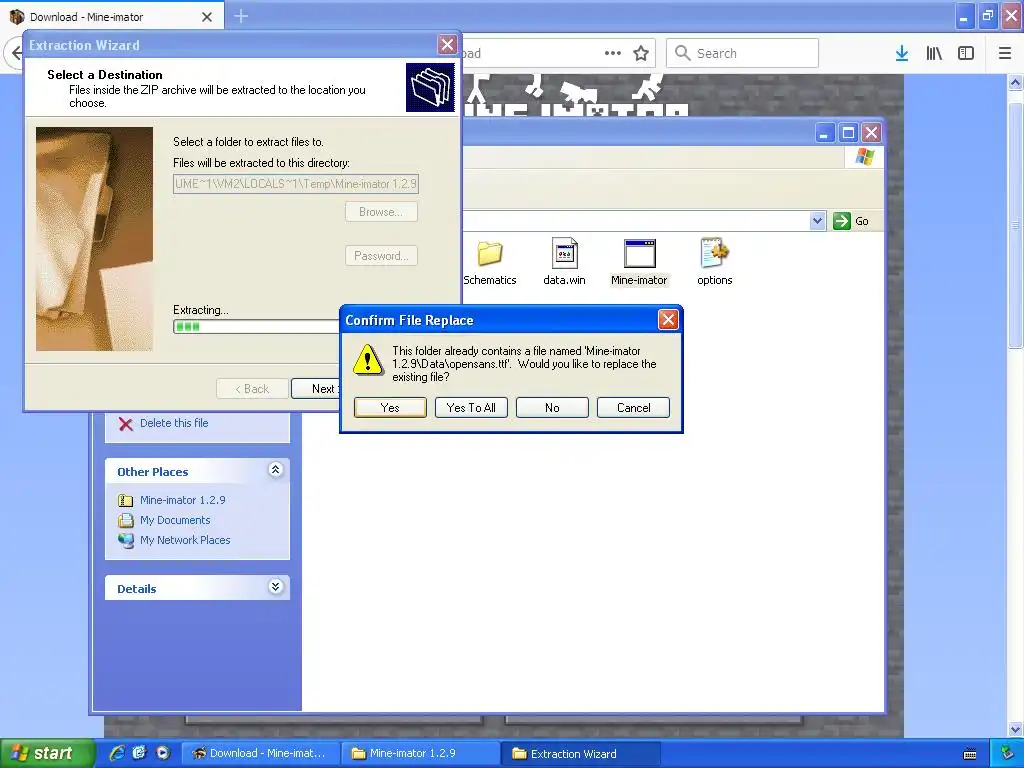The image size is (1024, 768).
Task: Expand the Details panel
Action: pyautogui.click(x=276, y=586)
